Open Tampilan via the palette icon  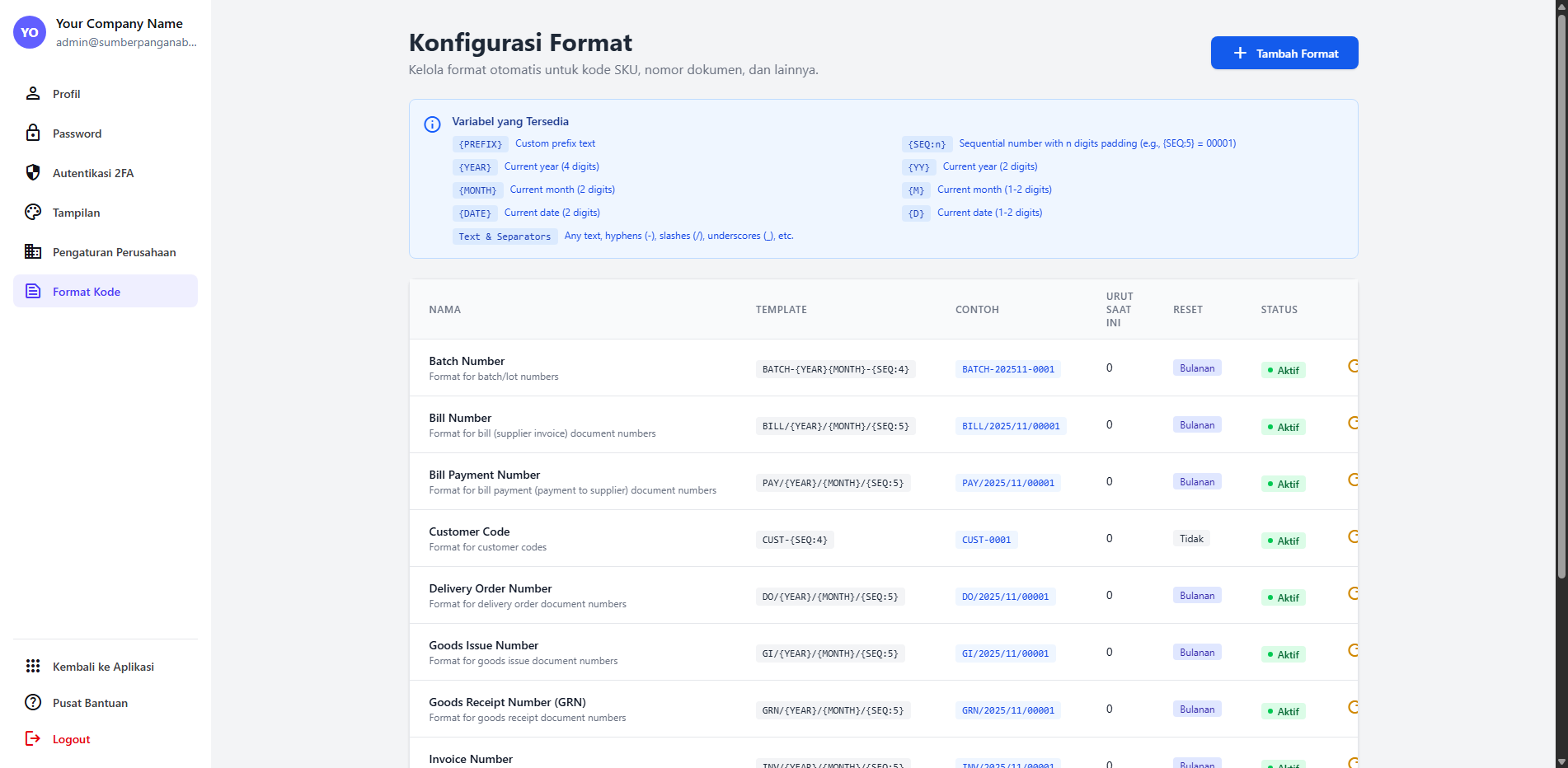point(33,212)
